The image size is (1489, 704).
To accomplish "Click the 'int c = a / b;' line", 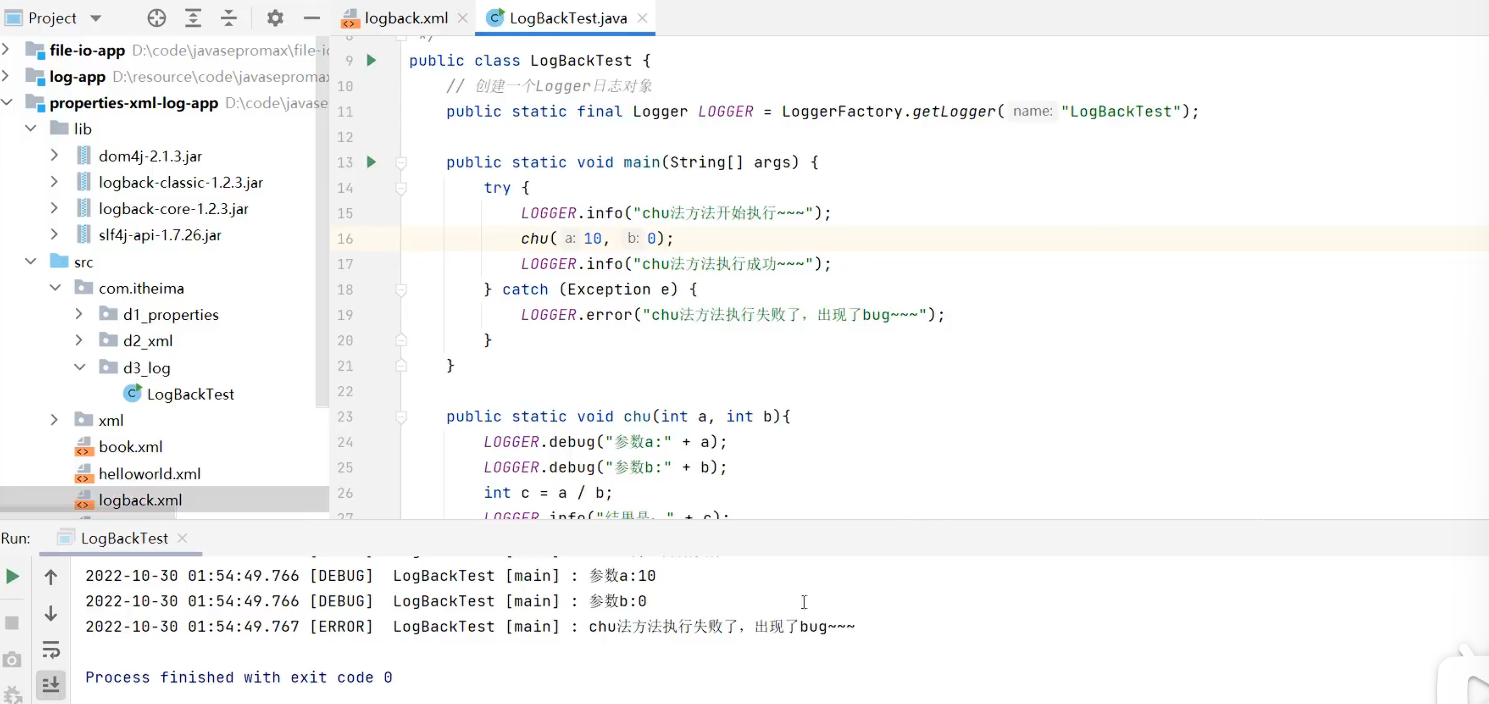I will coord(548,492).
